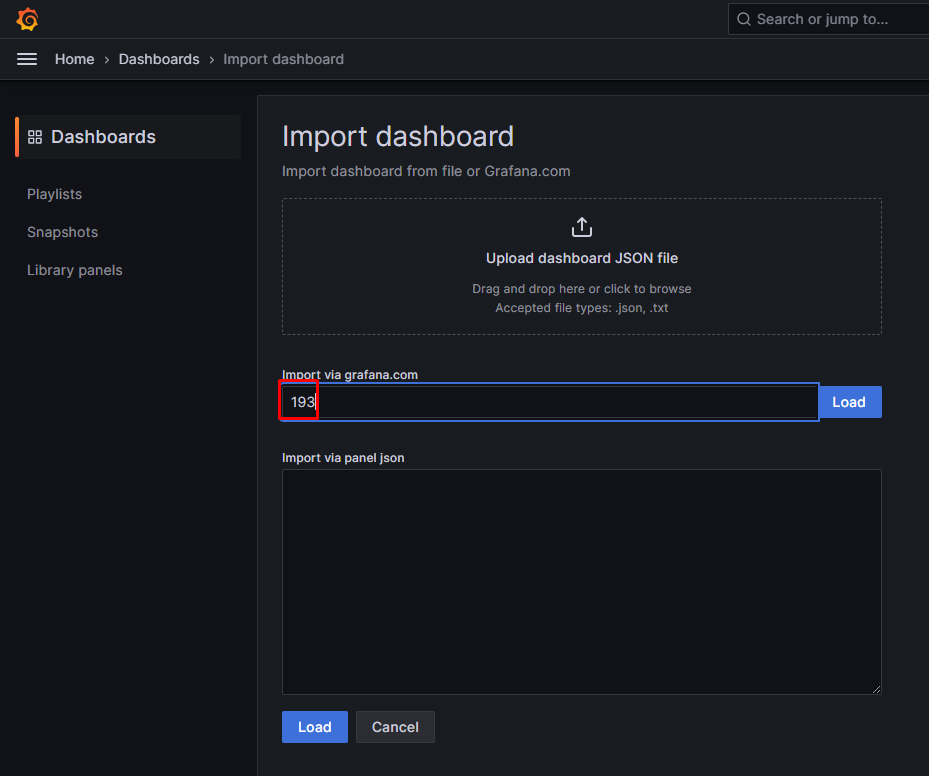Click the upload arrow icon
Screen dimensions: 929x776
[x=582, y=227]
